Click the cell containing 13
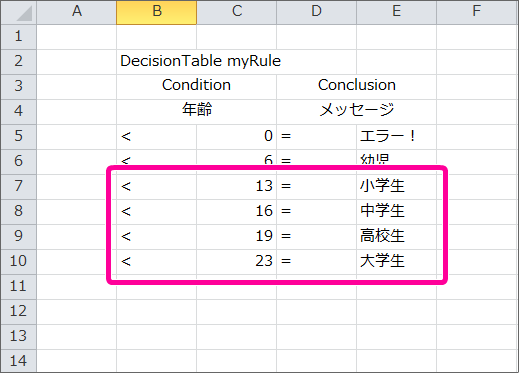519x373 pixels. 236,187
